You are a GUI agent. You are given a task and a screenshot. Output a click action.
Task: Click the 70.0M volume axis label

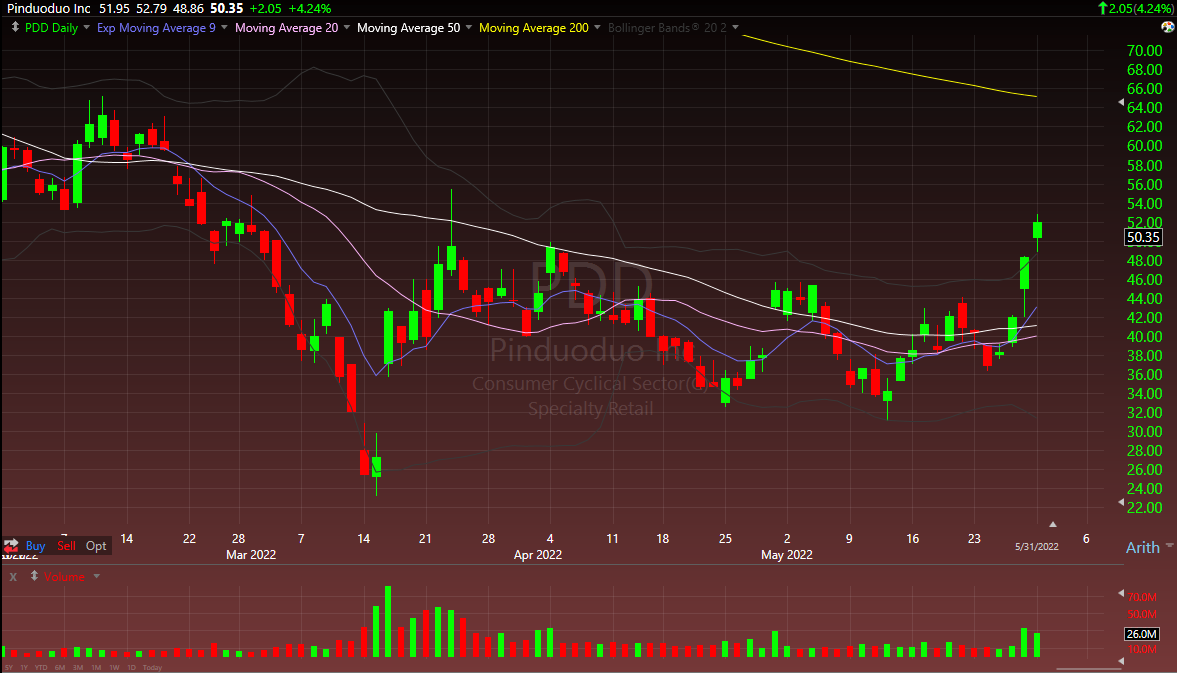(1142, 597)
